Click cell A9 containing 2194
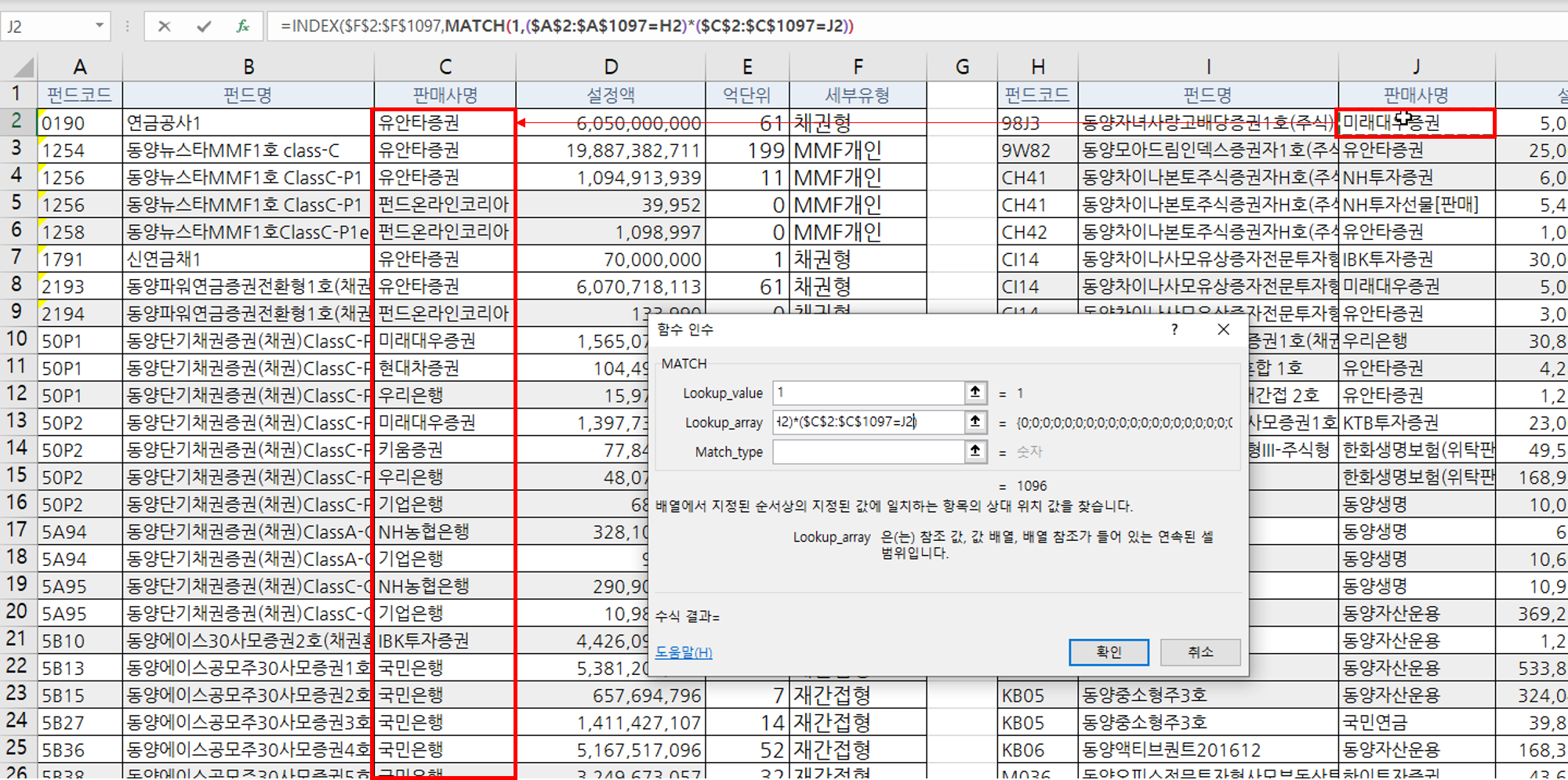Screen dimensions: 1568x780 coord(80,313)
